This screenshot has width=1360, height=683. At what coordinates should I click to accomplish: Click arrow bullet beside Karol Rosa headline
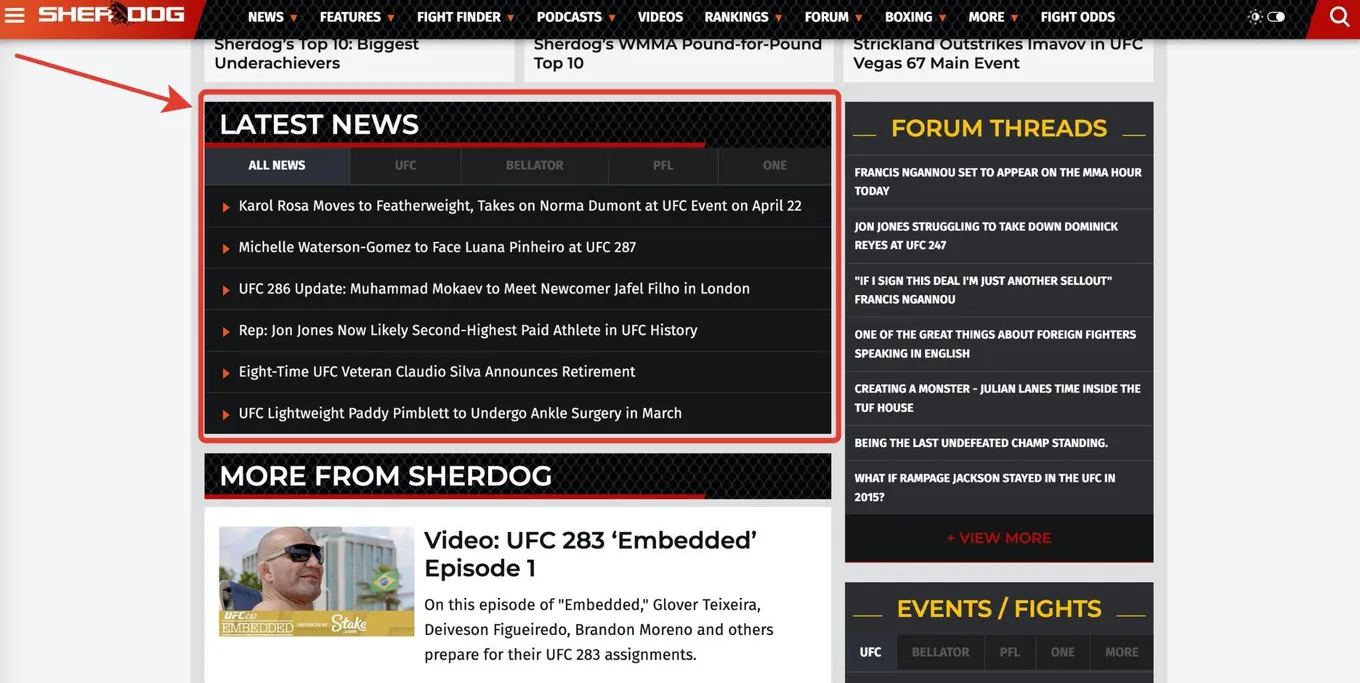point(226,207)
